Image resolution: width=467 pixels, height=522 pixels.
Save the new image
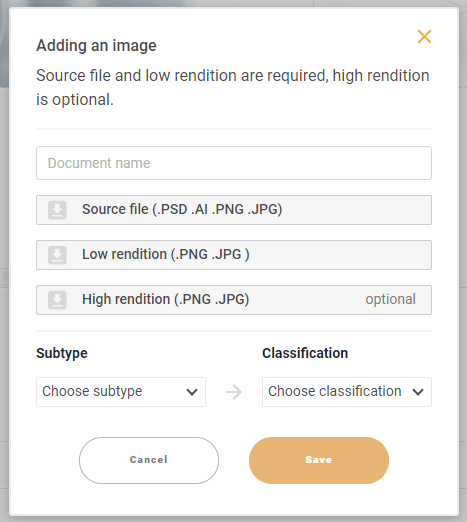tap(319, 460)
